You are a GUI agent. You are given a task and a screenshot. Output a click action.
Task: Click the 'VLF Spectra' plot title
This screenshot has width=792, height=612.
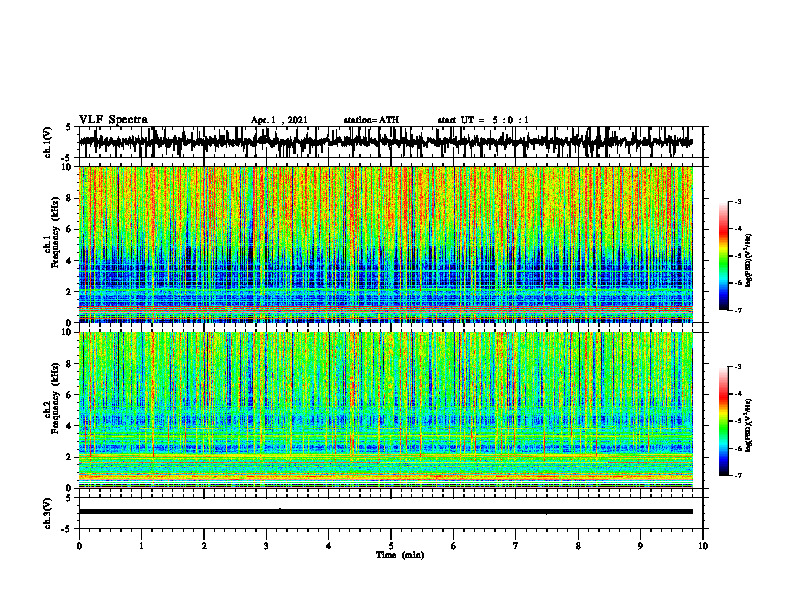pyautogui.click(x=113, y=120)
